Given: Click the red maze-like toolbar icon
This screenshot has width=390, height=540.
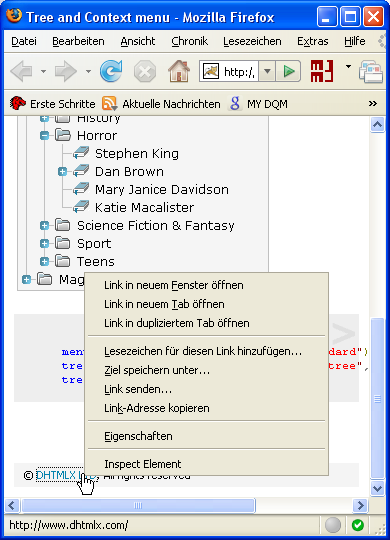Looking at the screenshot, I should tap(322, 71).
